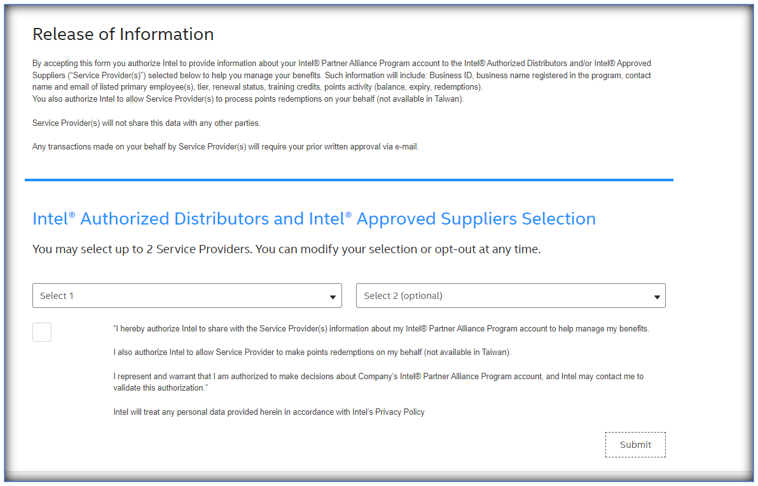The height and width of the screenshot is (486, 758).
Task: Check the authorization consent checkbox
Action: (x=42, y=332)
